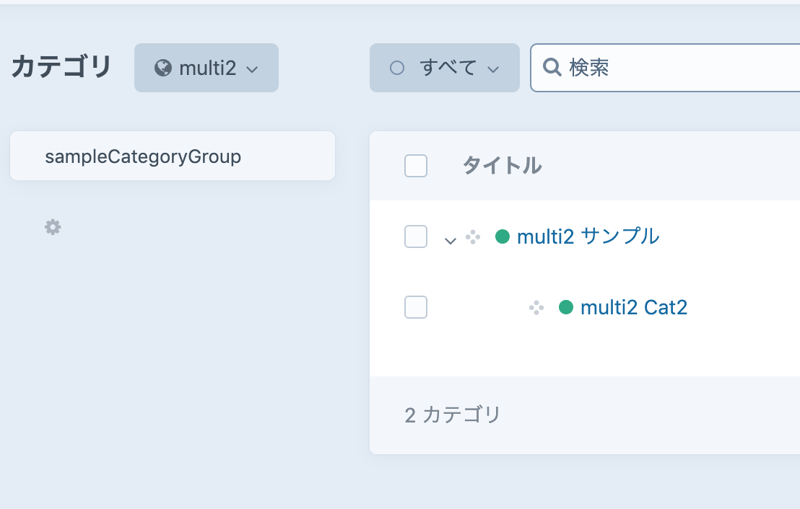Open the multi2 サンプル category link
The height and width of the screenshot is (509, 800).
click(x=588, y=237)
